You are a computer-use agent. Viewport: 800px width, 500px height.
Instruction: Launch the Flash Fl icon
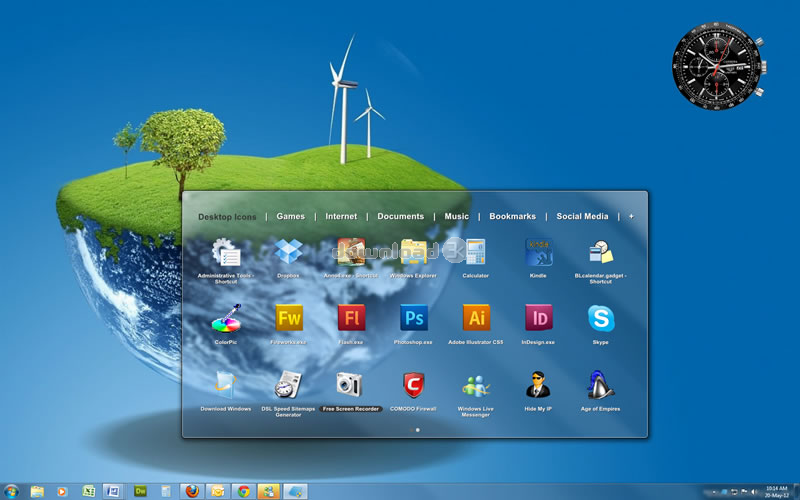[x=351, y=318]
